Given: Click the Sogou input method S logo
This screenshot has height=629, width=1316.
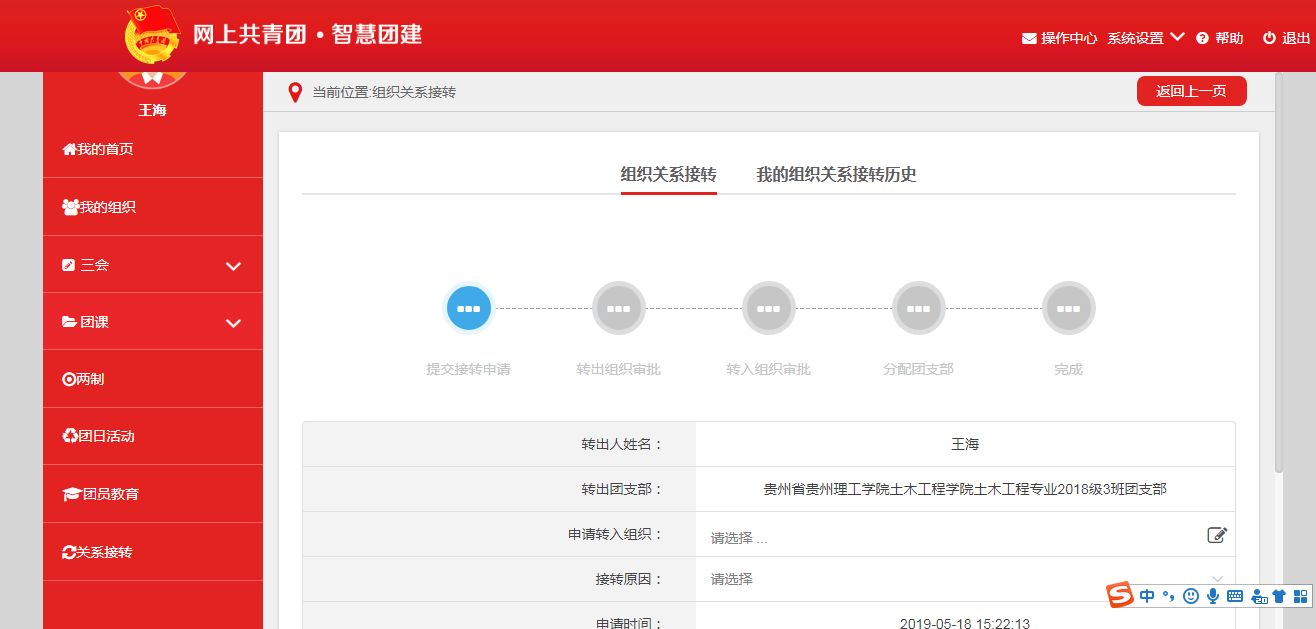Looking at the screenshot, I should [1120, 596].
